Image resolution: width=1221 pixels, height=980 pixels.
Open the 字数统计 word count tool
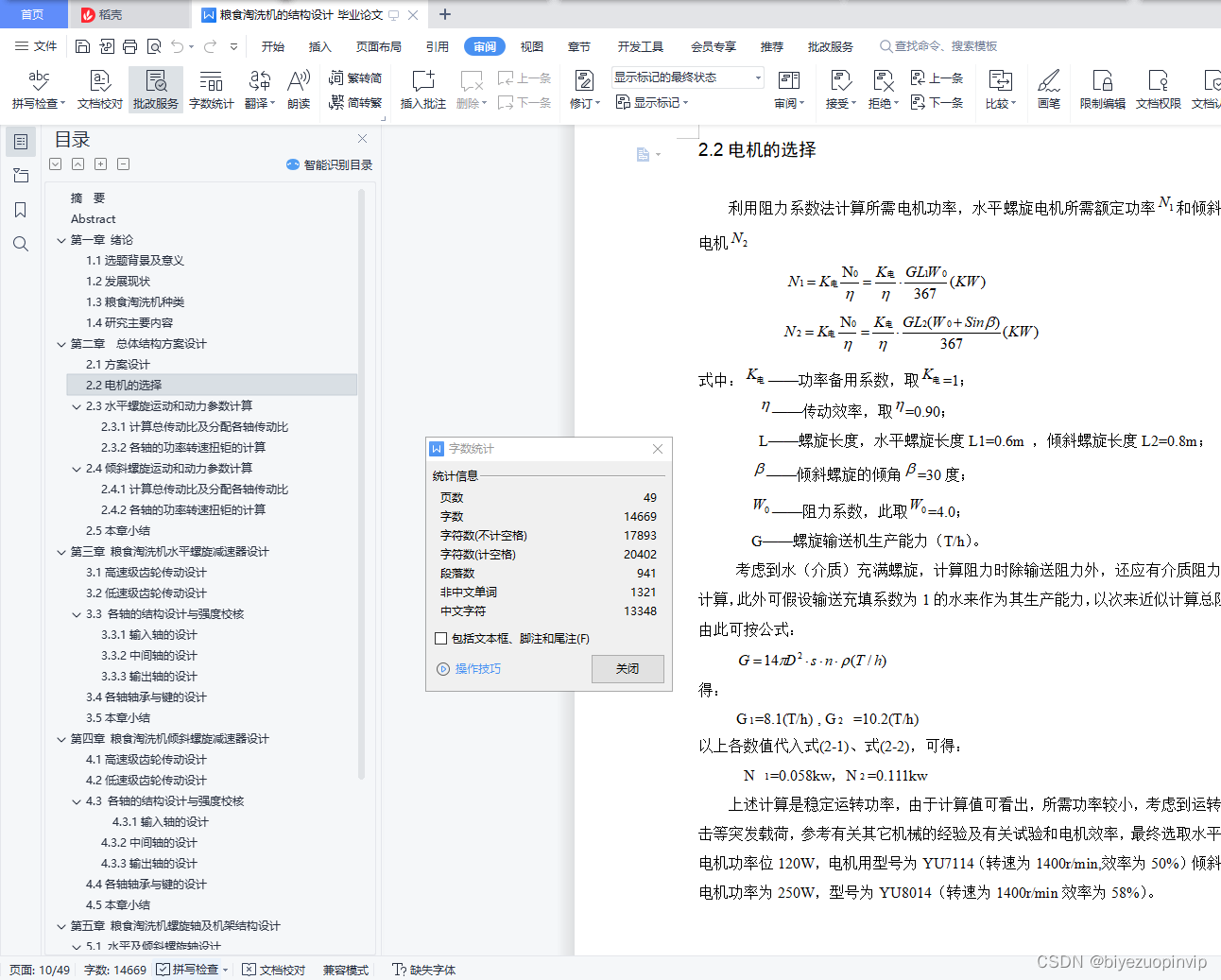[x=212, y=90]
